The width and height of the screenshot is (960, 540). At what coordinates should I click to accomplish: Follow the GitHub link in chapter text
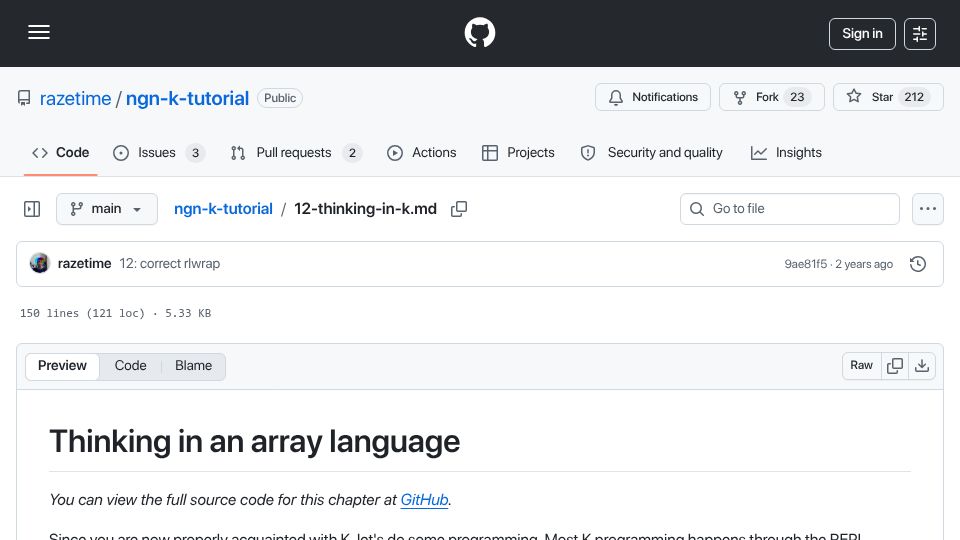point(424,500)
